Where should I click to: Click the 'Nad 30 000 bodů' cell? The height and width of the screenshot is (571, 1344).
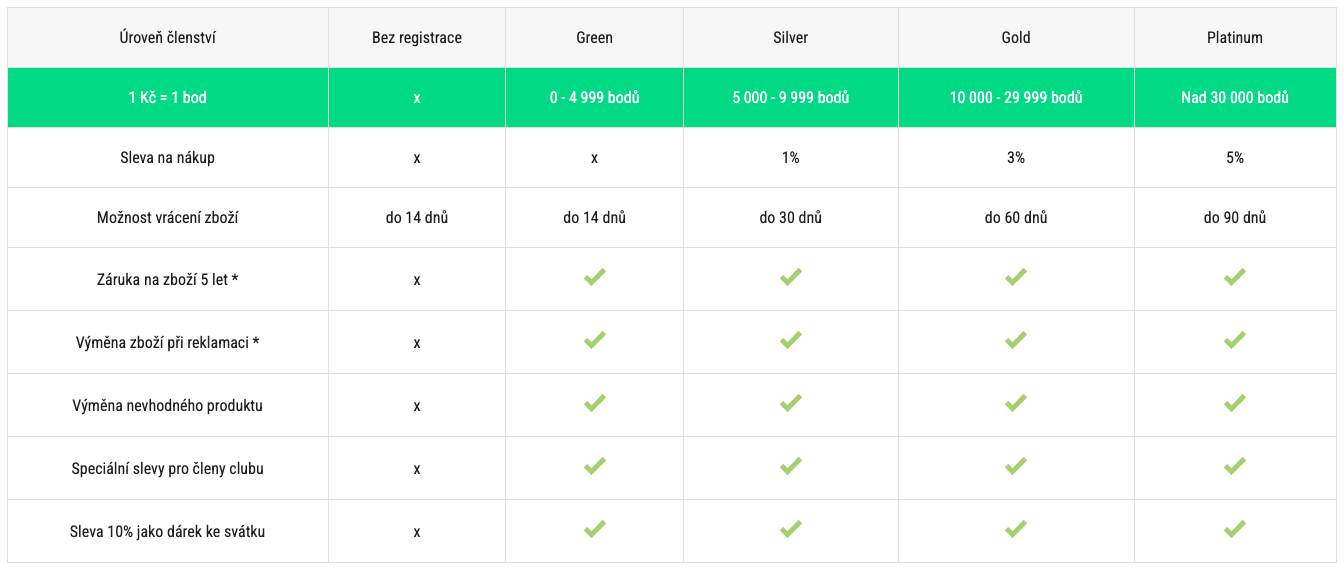(x=1235, y=98)
